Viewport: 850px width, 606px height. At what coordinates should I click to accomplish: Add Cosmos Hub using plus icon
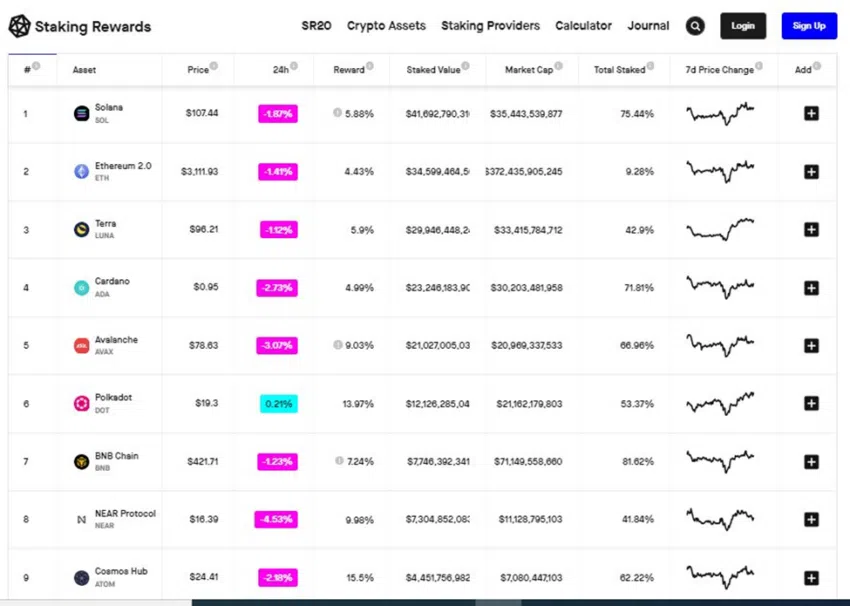coord(811,578)
